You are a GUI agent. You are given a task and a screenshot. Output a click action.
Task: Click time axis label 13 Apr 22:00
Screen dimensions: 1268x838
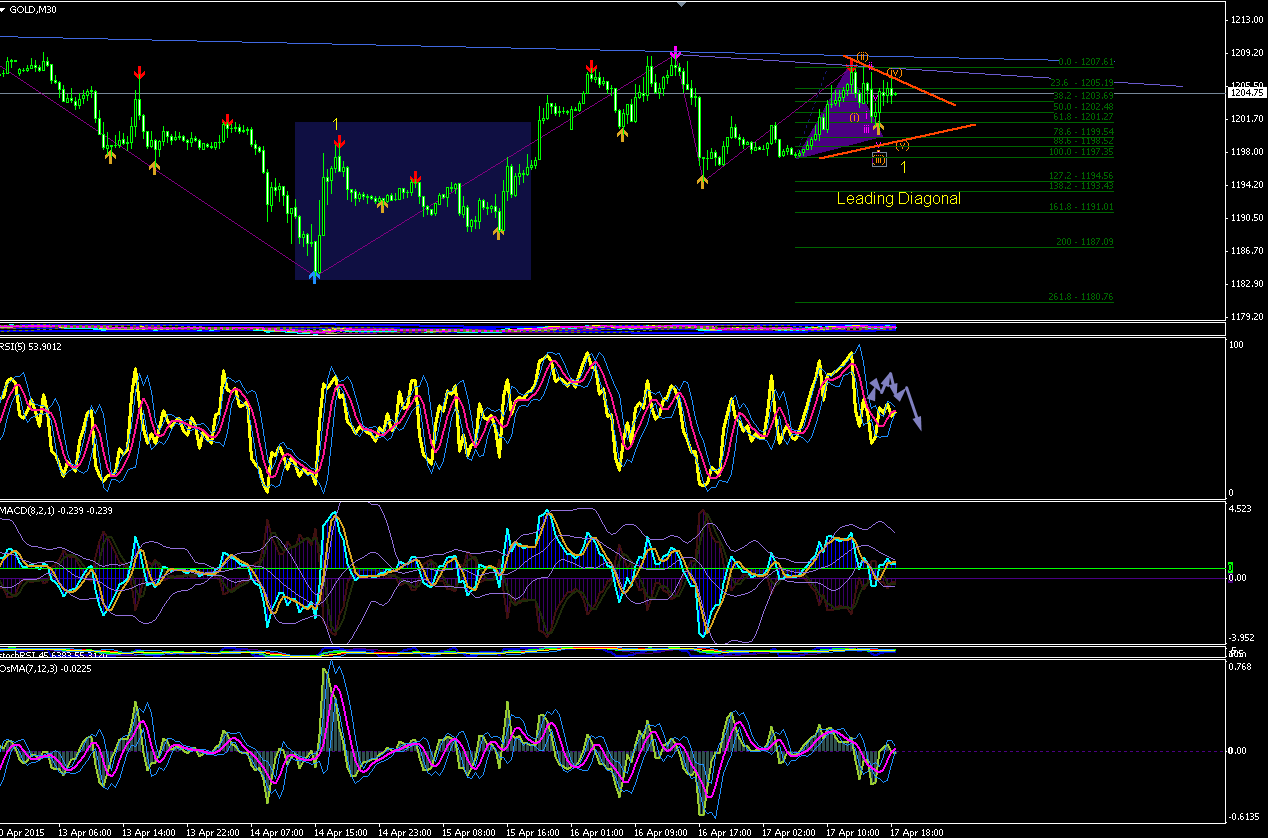point(213,832)
